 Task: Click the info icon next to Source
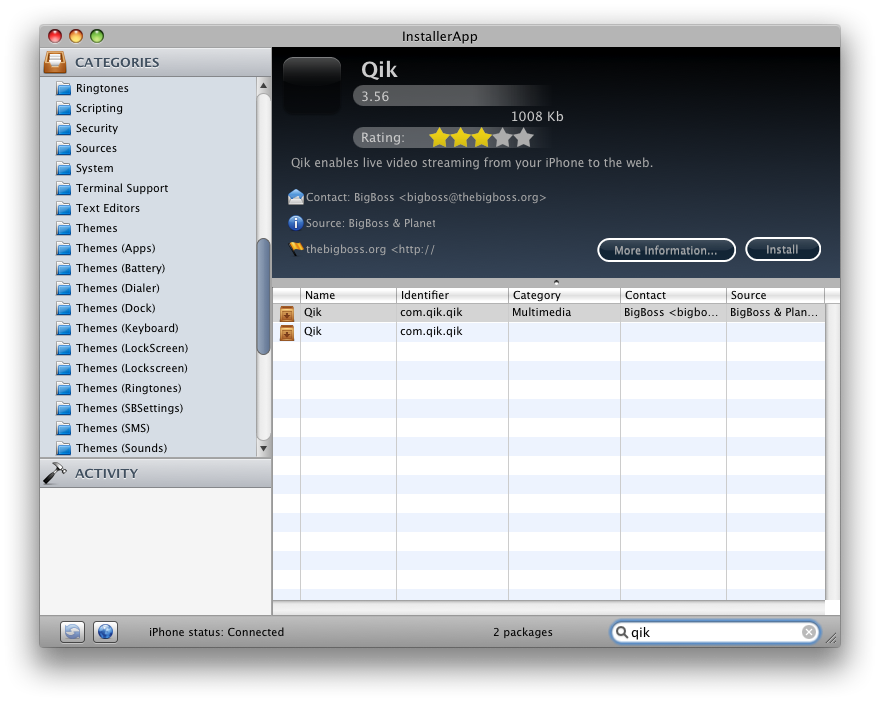(x=295, y=223)
